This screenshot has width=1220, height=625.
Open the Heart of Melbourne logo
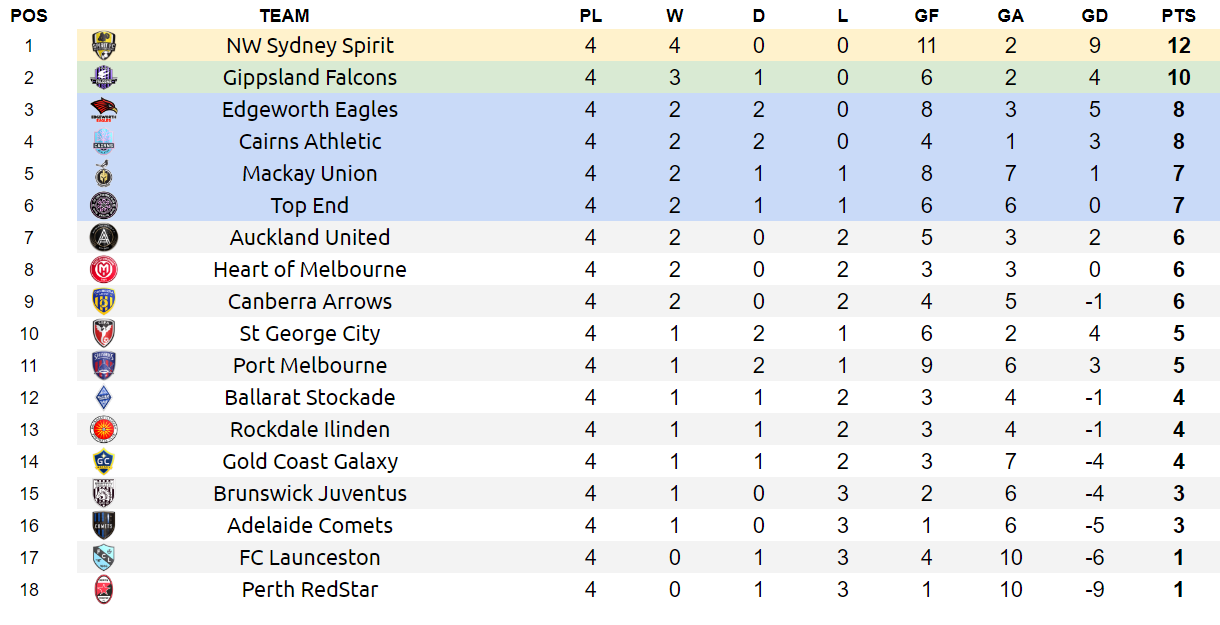tap(104, 269)
